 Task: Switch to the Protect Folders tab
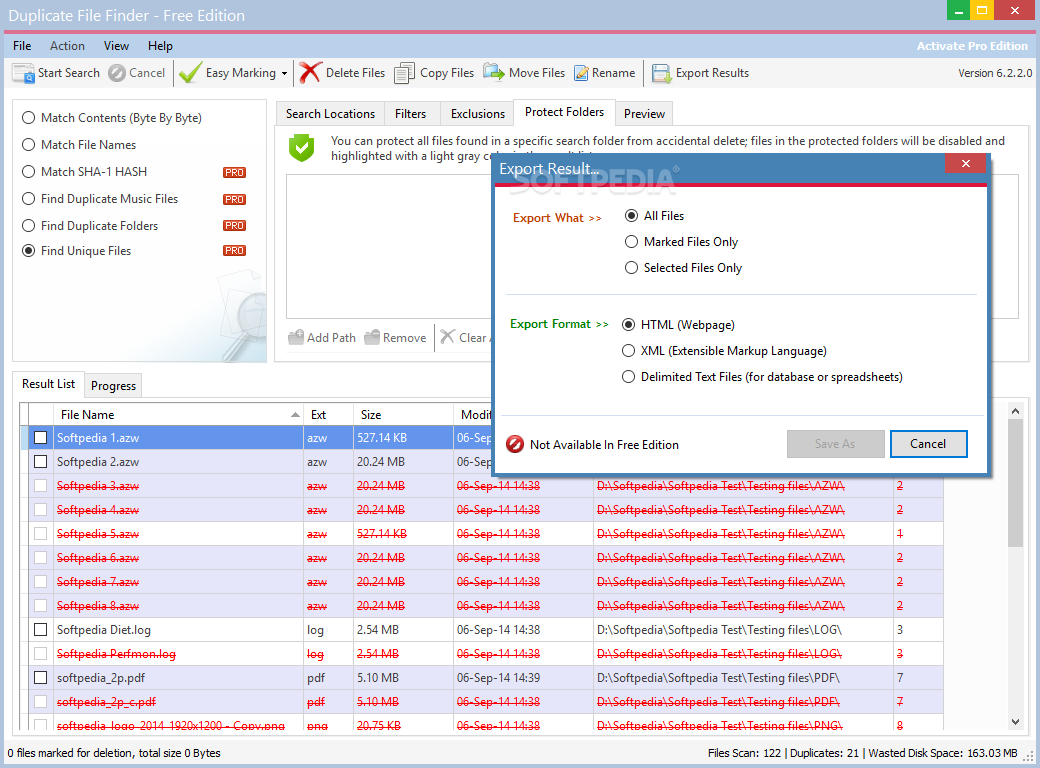(564, 112)
